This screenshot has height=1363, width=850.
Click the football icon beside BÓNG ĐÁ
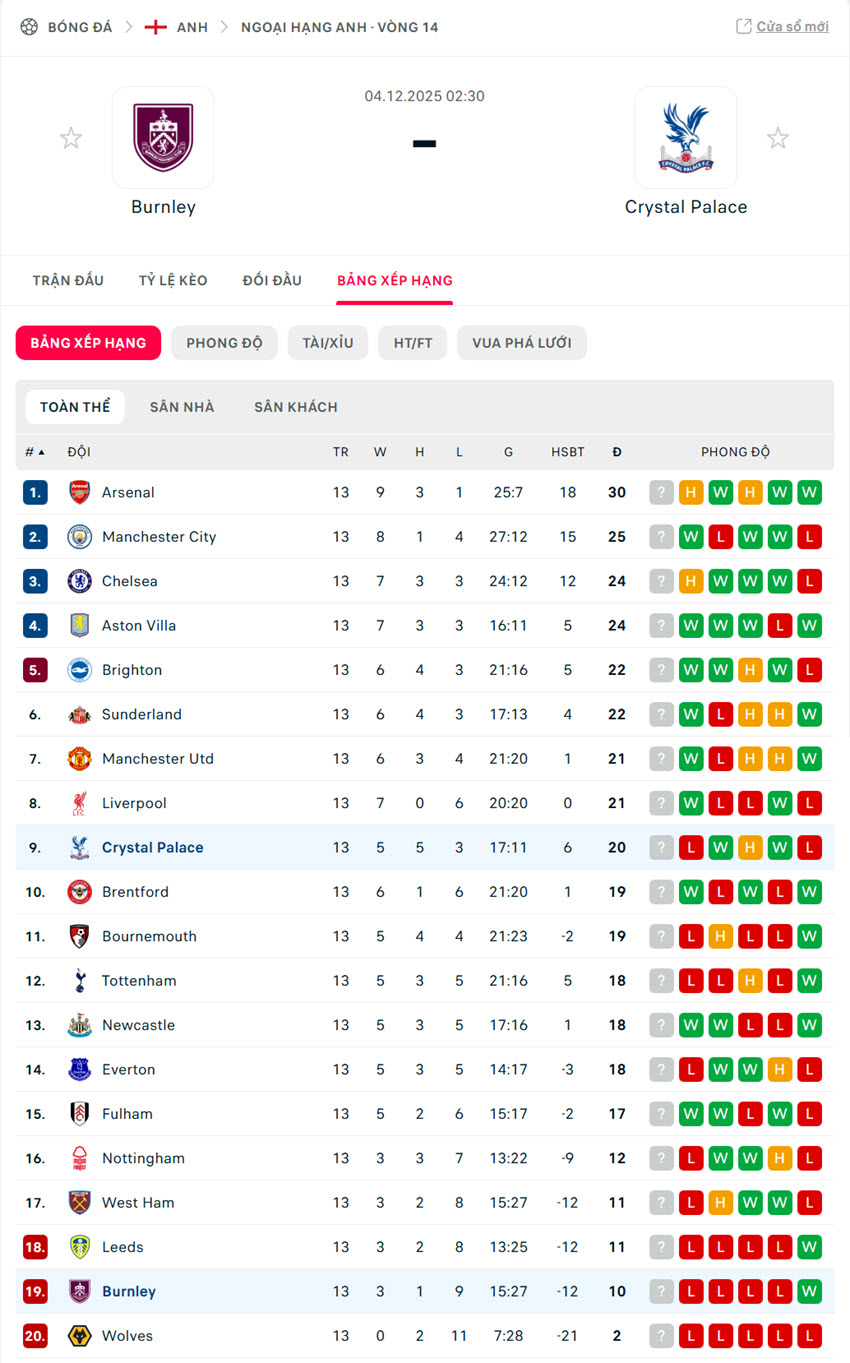pos(29,27)
